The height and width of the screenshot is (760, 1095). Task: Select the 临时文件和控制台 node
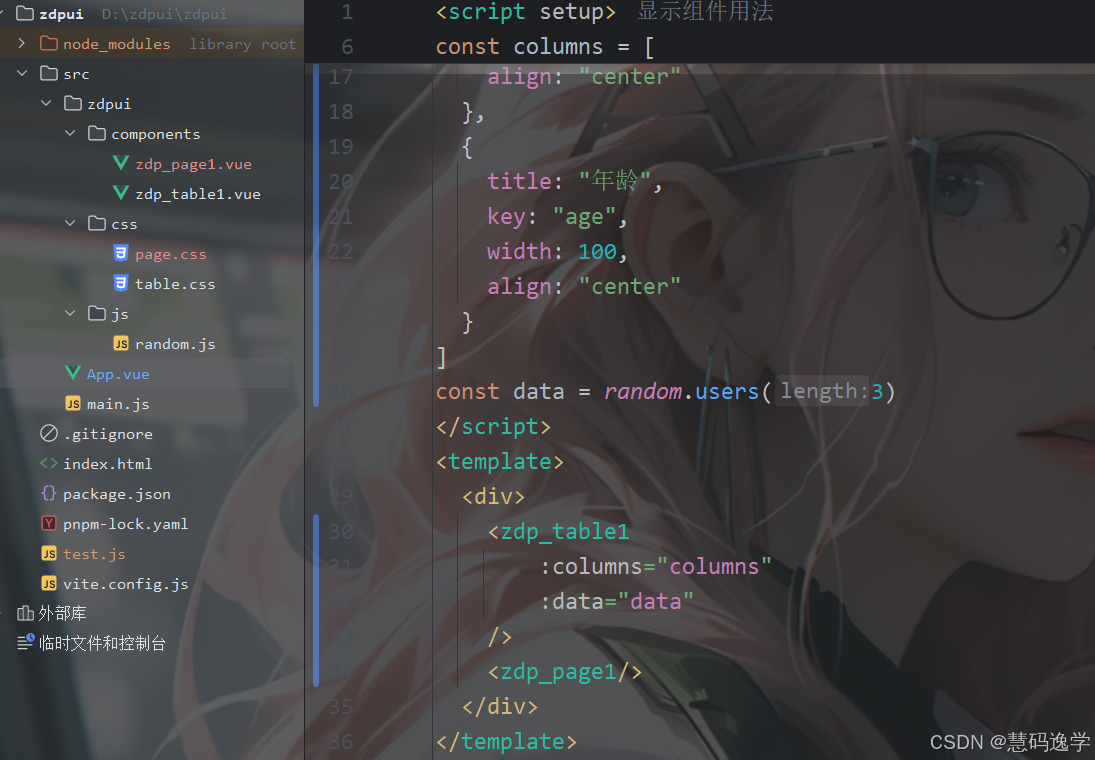tap(103, 643)
